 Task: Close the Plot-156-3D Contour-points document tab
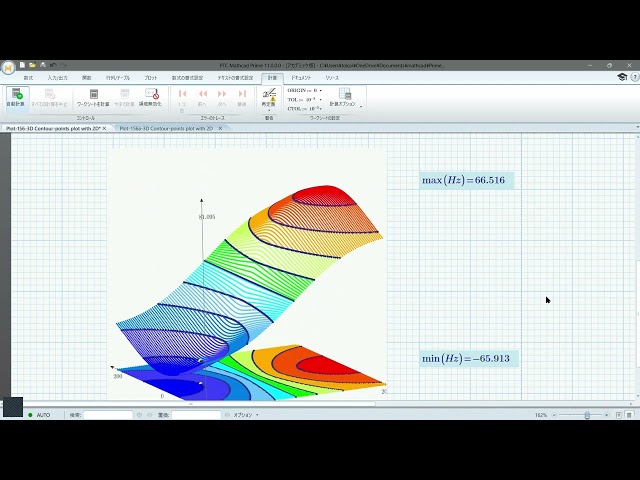[x=104, y=128]
